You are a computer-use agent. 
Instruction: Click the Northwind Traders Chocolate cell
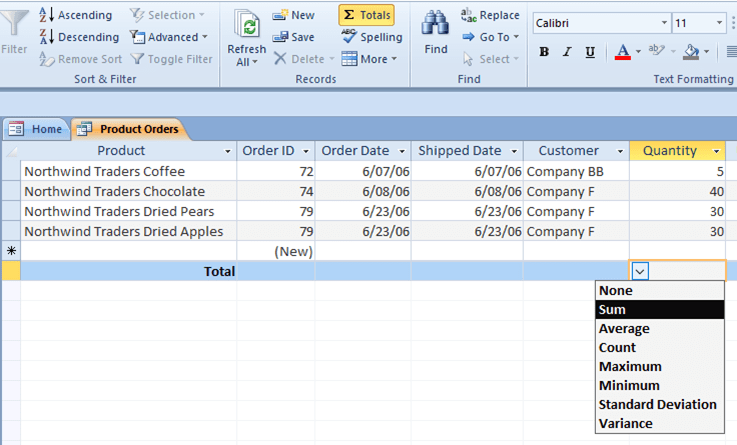[x=128, y=191]
